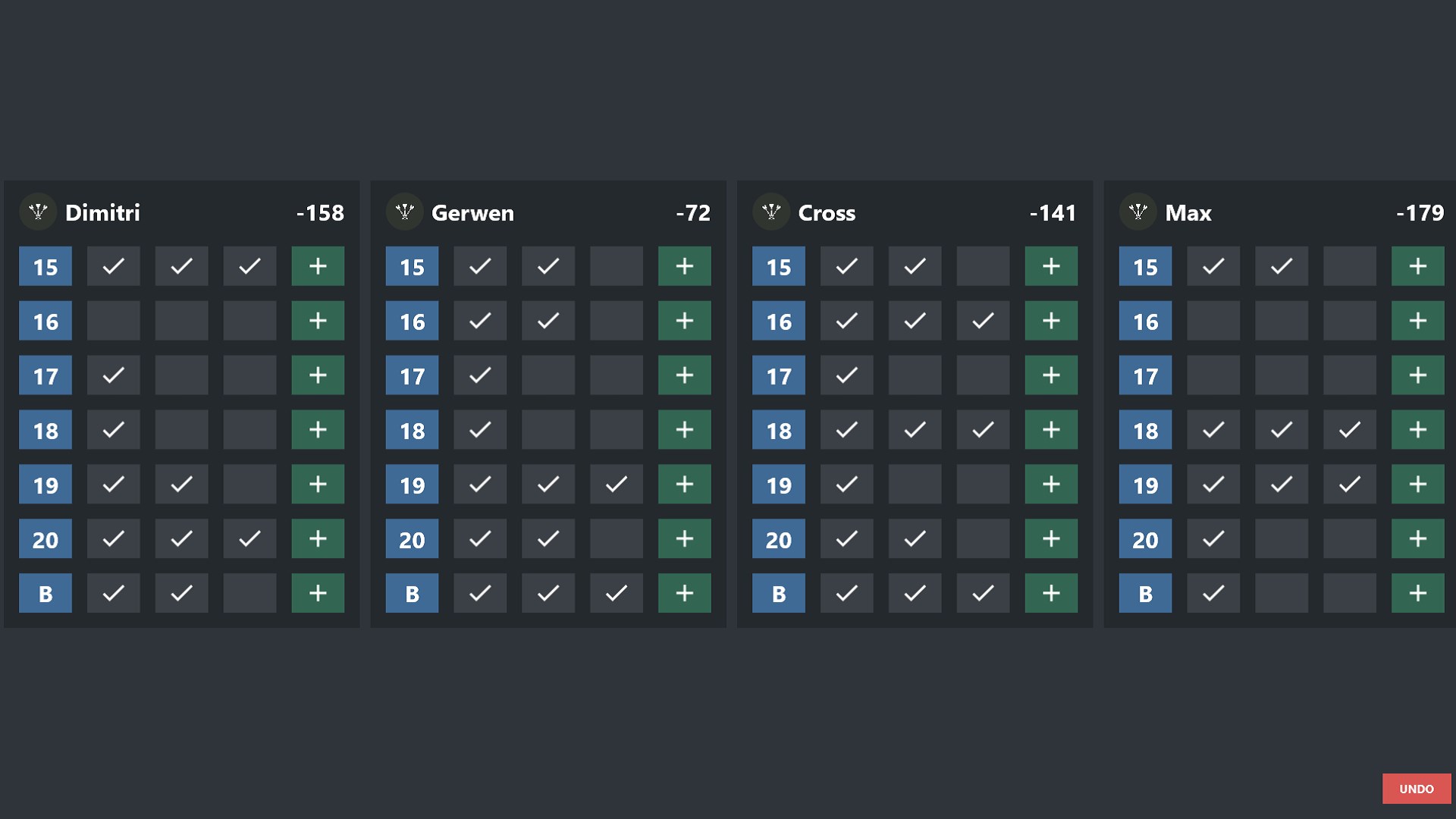Click the darts icon beside Max
Image resolution: width=1456 pixels, height=819 pixels.
(x=1138, y=212)
